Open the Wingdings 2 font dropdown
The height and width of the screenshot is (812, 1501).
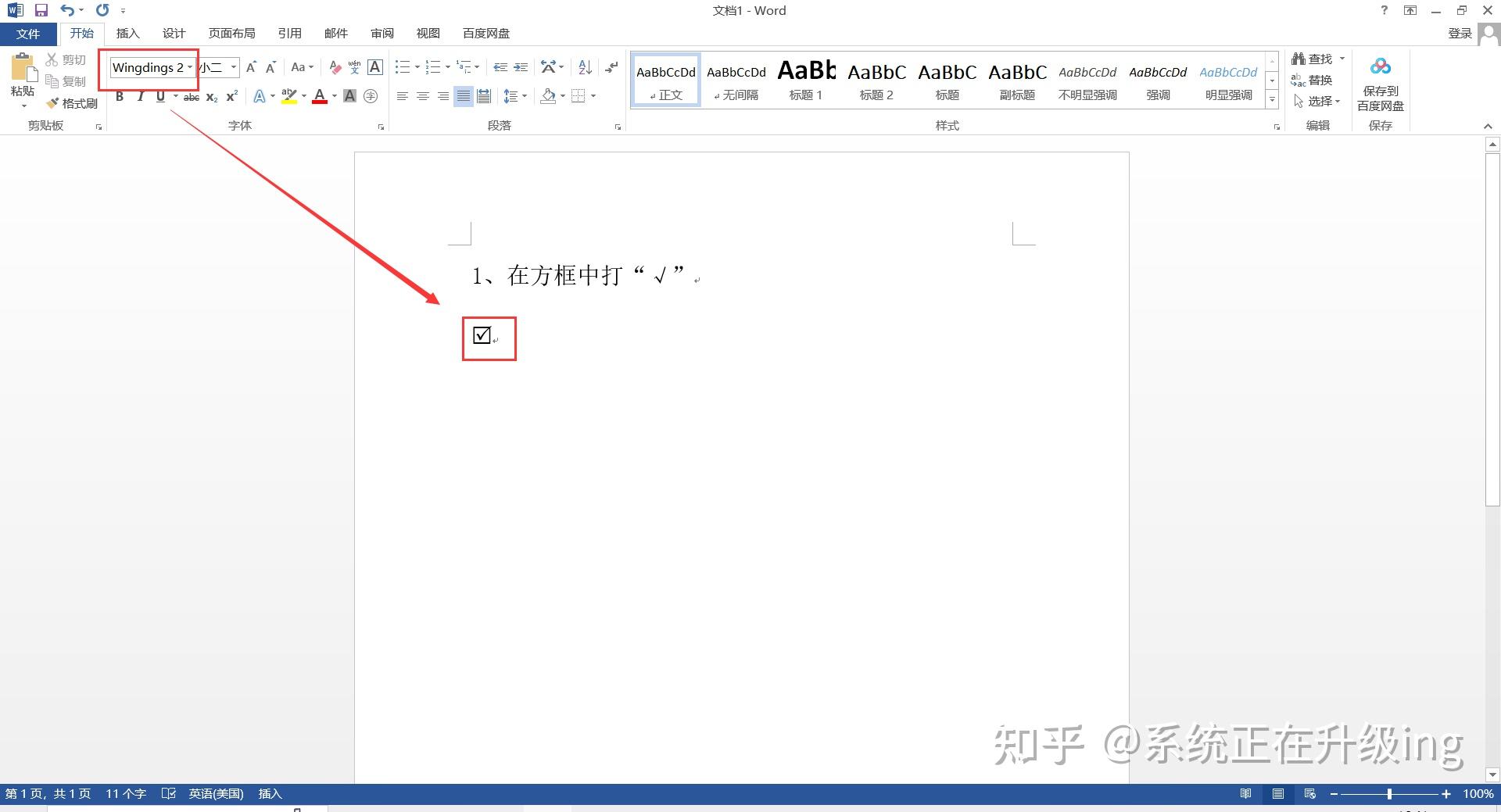pos(189,67)
